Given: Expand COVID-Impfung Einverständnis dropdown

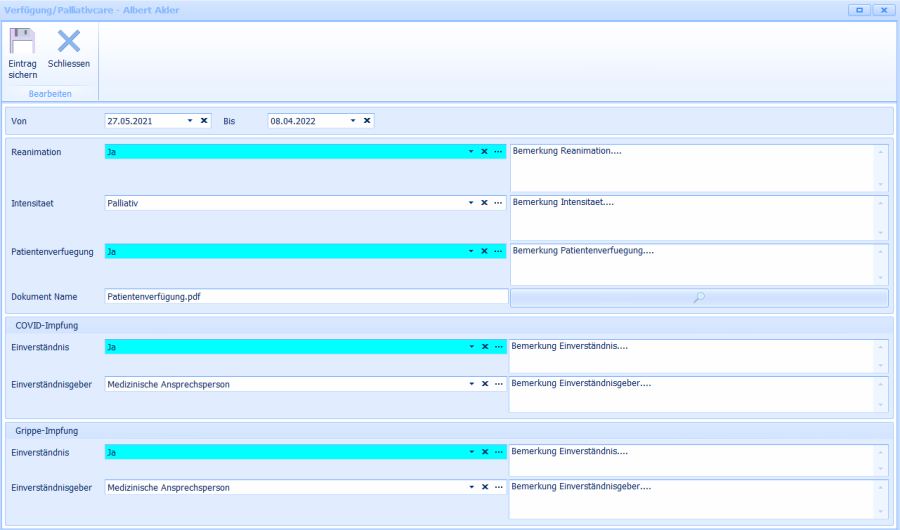Looking at the screenshot, I should [470, 347].
